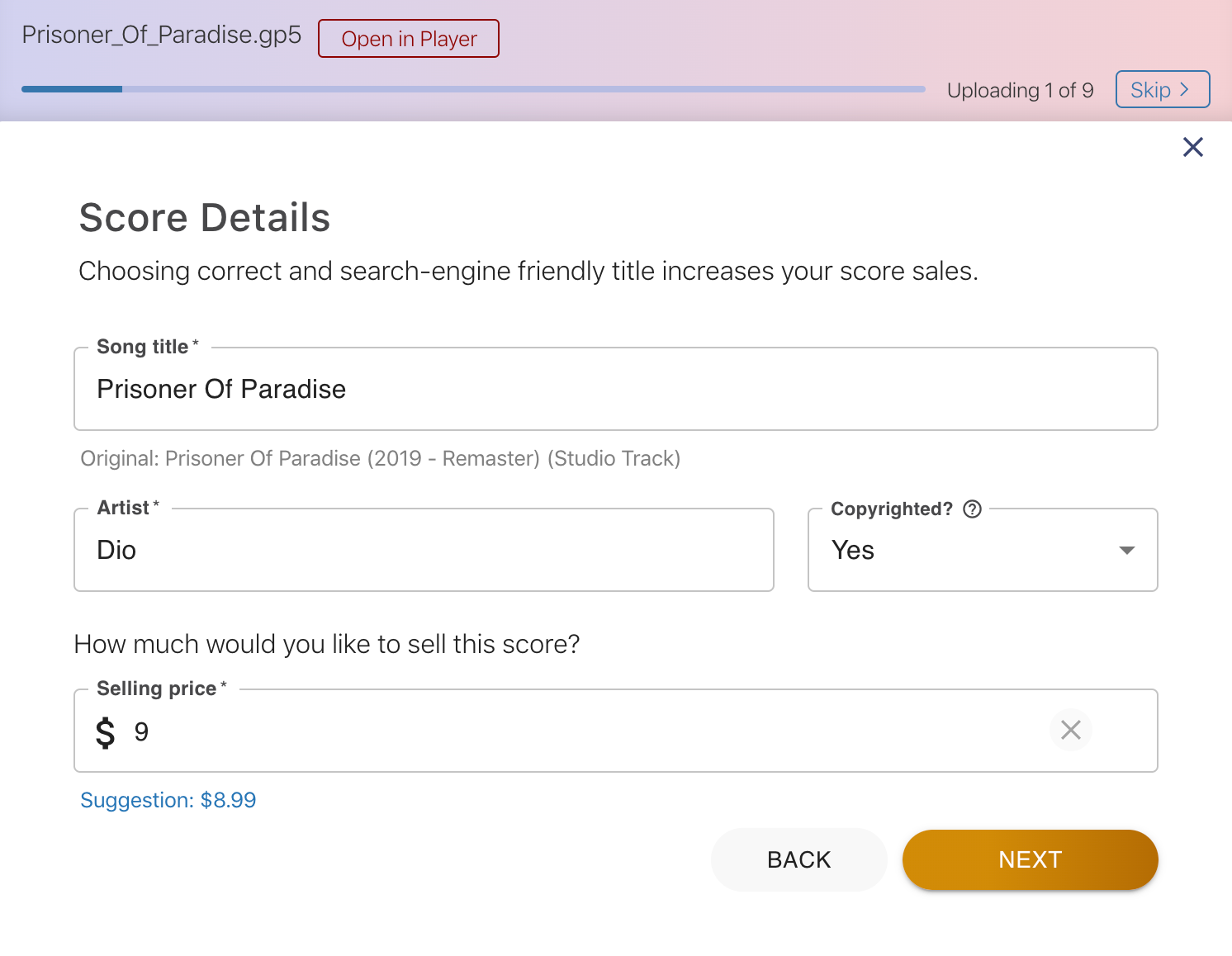The image size is (1232, 956).
Task: Click the Open in Player button
Action: 409,39
